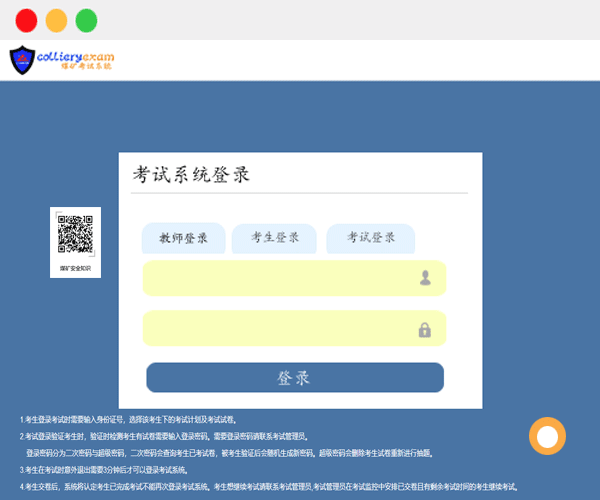This screenshot has width=600, height=500.
Task: Focus the username input field
Action: click(x=280, y=278)
